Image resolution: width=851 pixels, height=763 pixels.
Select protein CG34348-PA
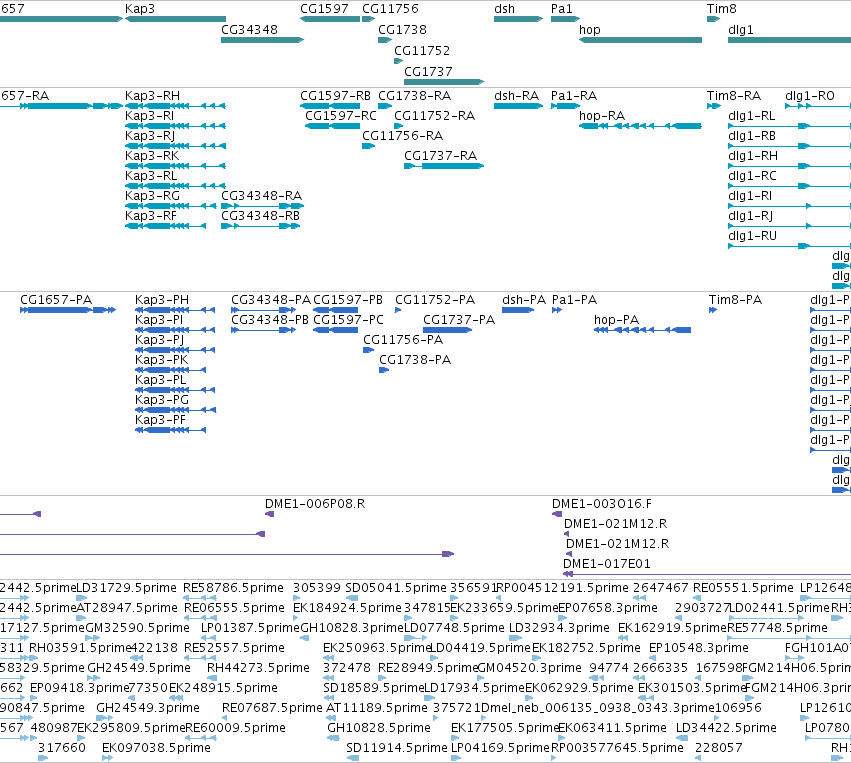pos(264,310)
